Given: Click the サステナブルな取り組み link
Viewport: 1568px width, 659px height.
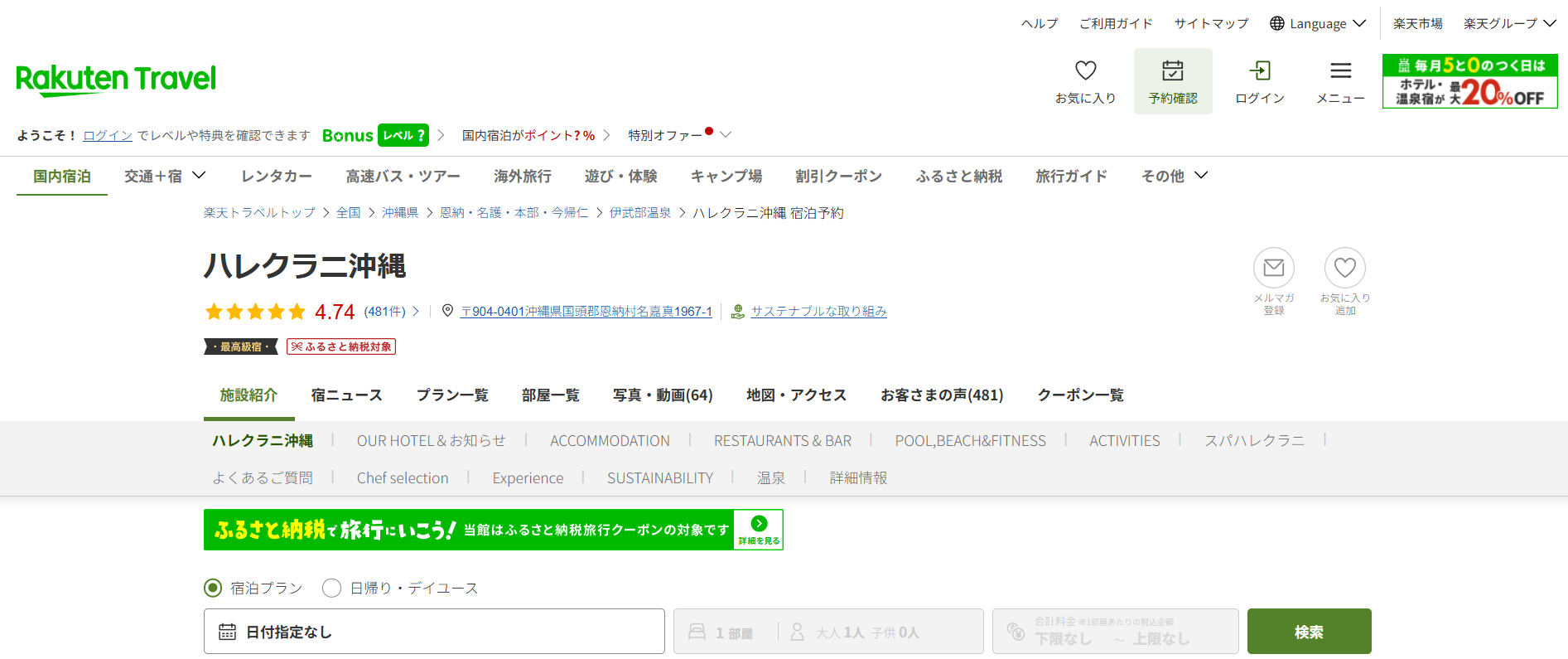Looking at the screenshot, I should [818, 312].
